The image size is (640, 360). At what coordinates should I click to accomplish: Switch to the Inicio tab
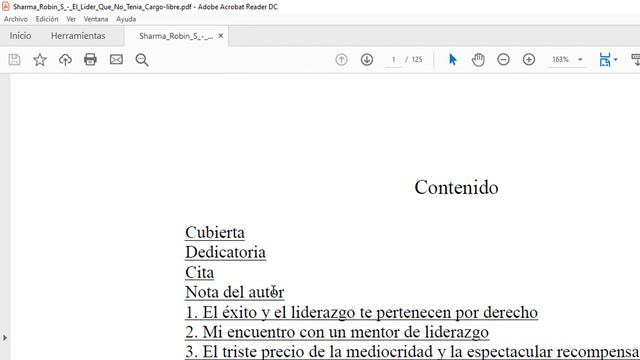[20, 36]
